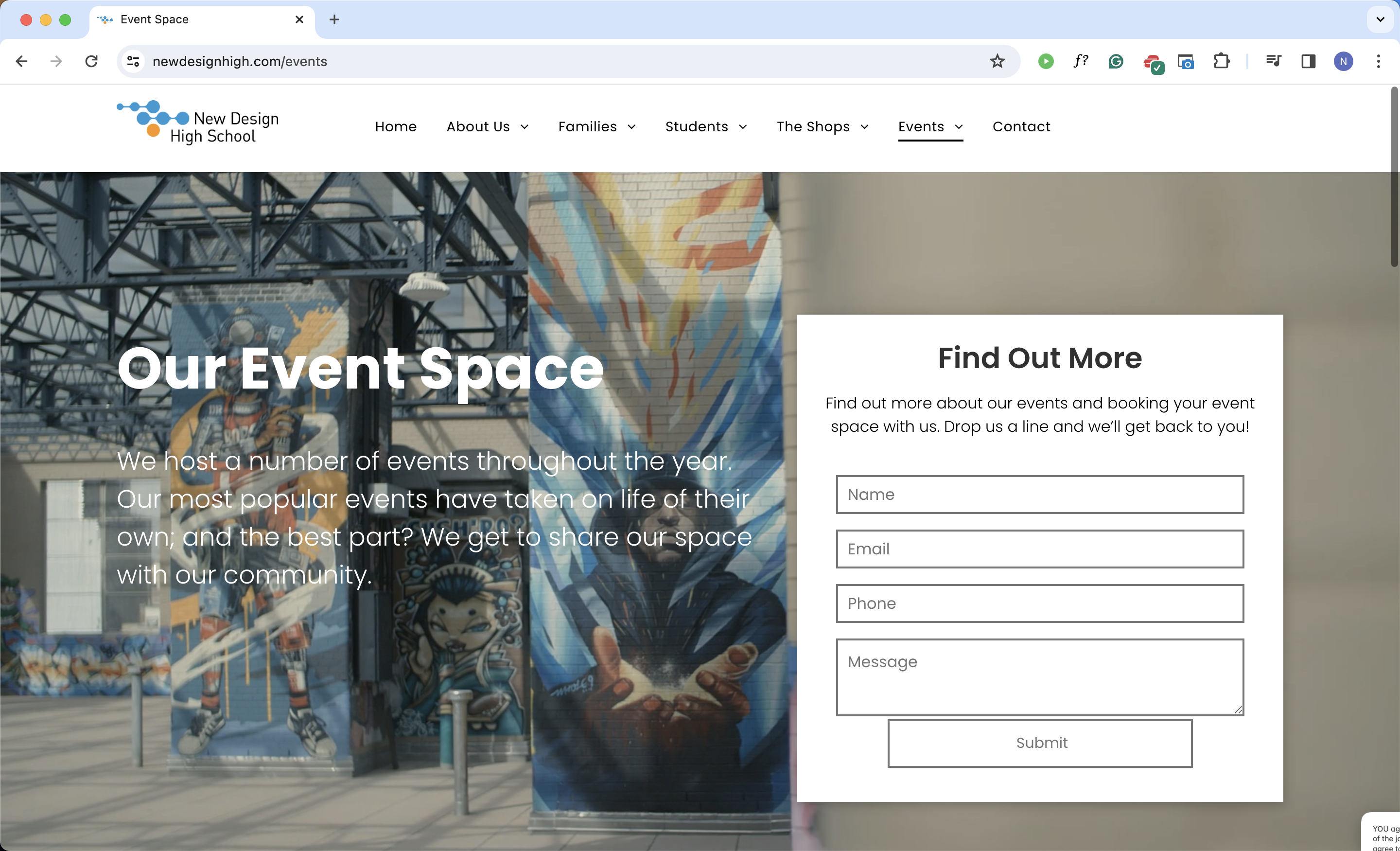1400x851 pixels.
Task: Open a new browser tab
Action: [x=334, y=19]
